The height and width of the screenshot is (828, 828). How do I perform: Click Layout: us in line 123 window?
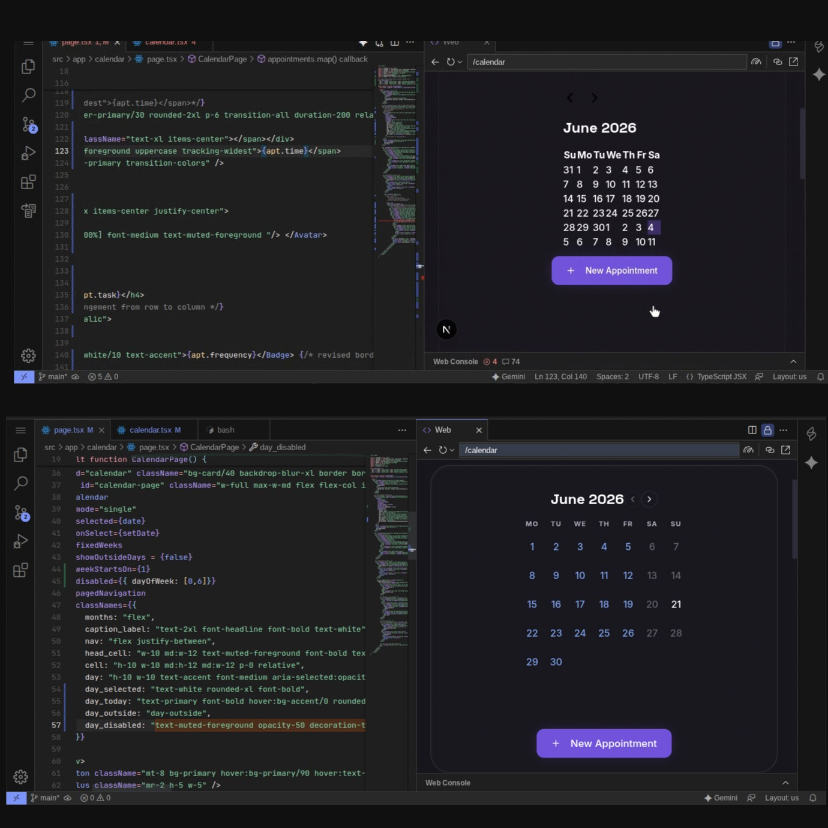[x=789, y=377]
